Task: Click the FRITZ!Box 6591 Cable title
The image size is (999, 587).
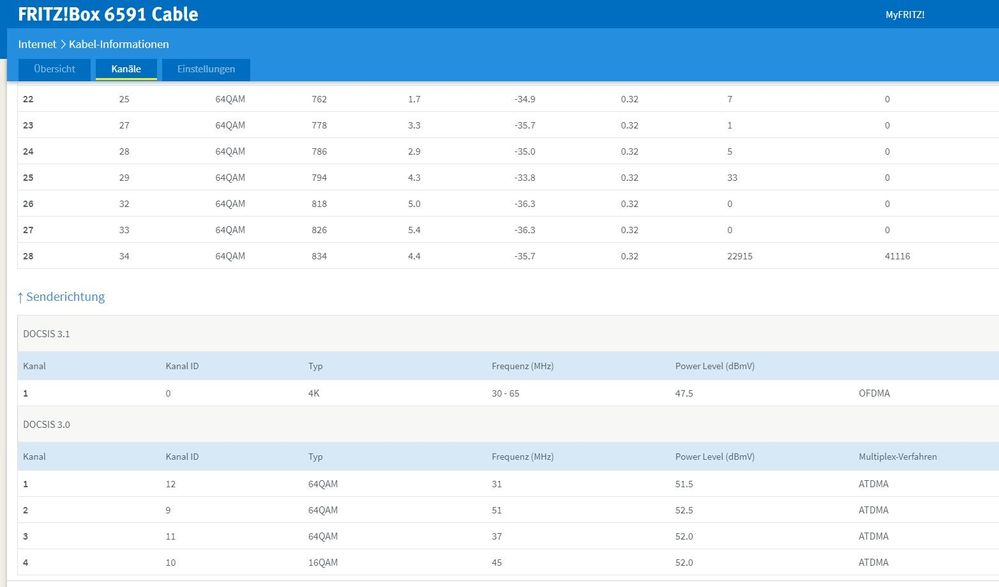Action: [108, 14]
